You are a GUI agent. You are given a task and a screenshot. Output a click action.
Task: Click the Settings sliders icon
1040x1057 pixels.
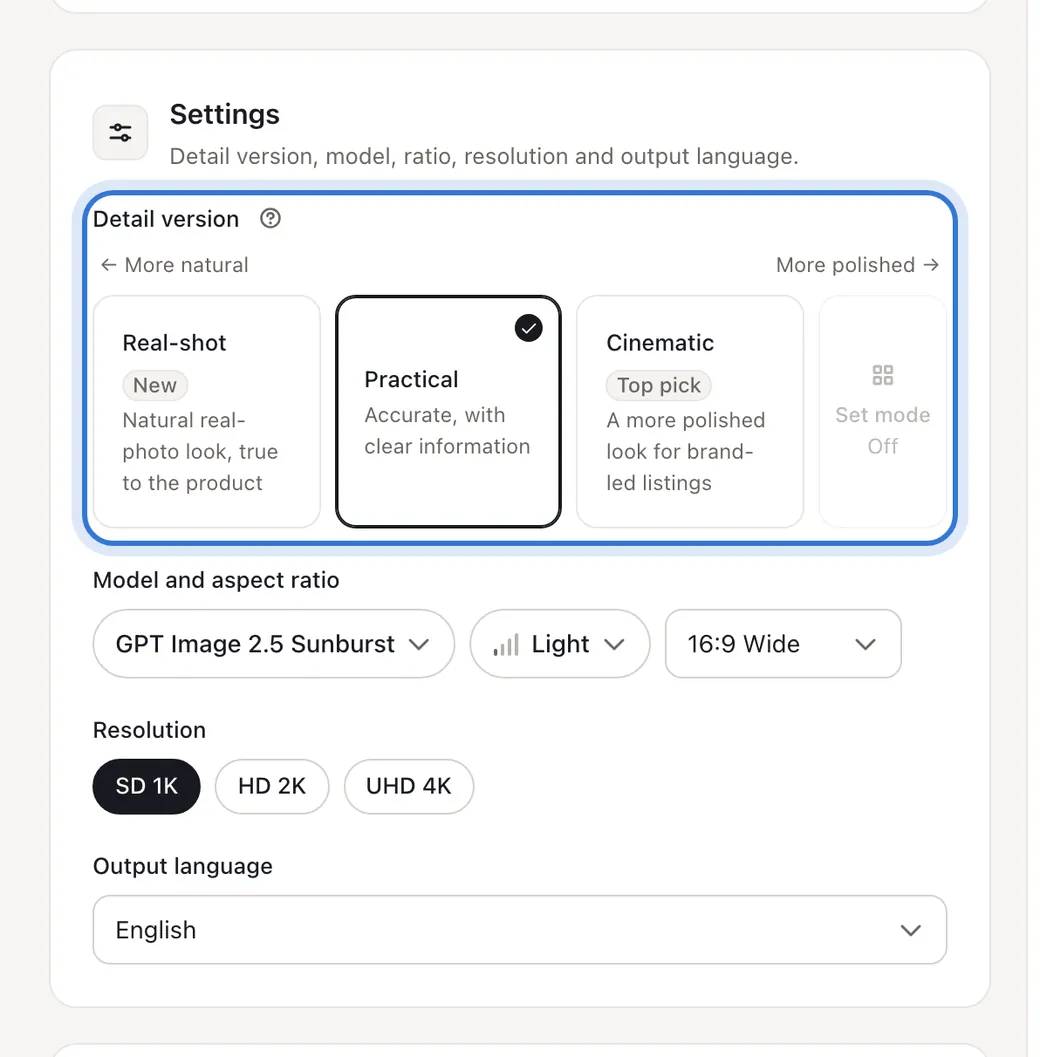click(120, 132)
